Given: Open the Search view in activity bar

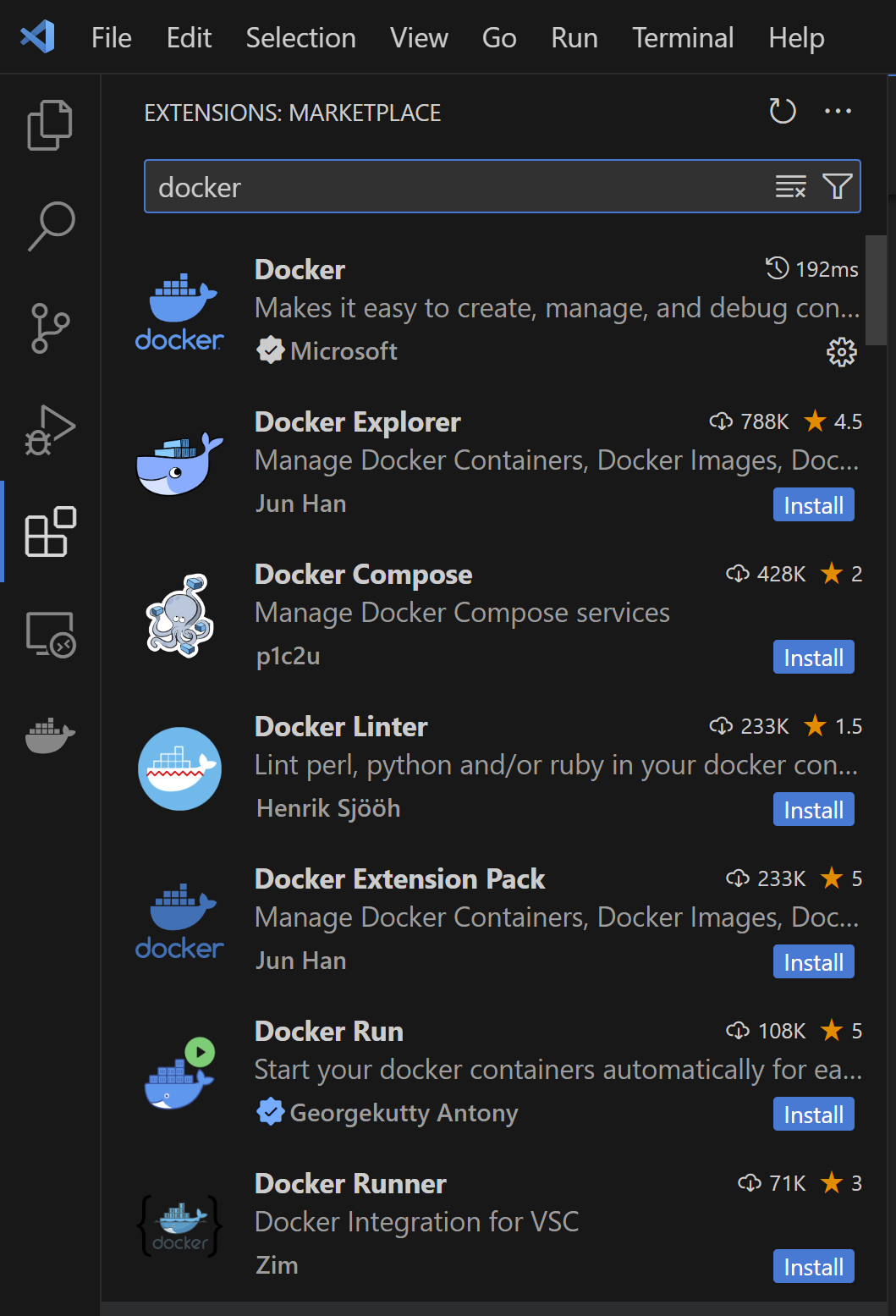Looking at the screenshot, I should pos(51,226).
